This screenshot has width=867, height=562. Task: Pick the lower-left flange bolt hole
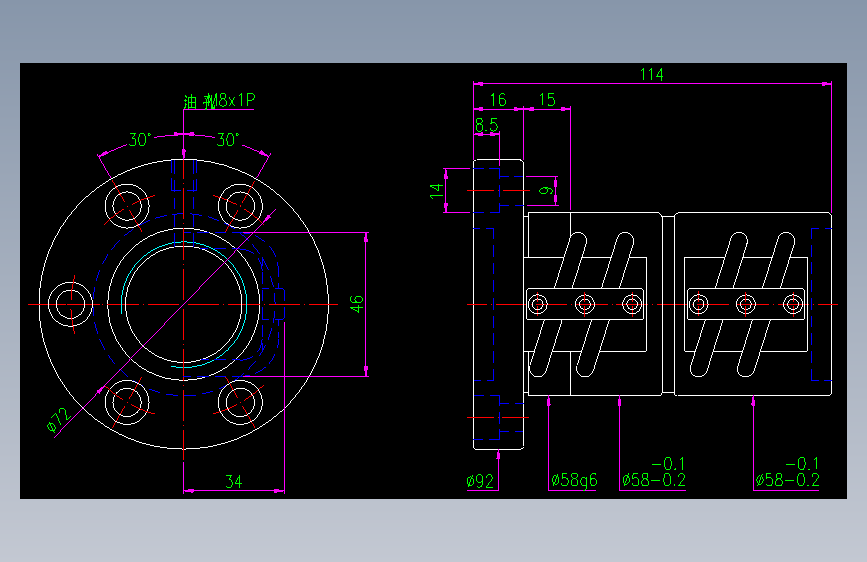[x=127, y=402]
